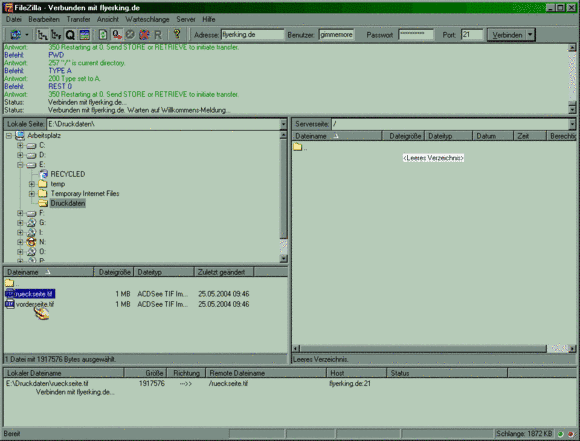The image size is (580, 441).
Task: Open the Verbinden button dropdown arrow
Action: 531,35
